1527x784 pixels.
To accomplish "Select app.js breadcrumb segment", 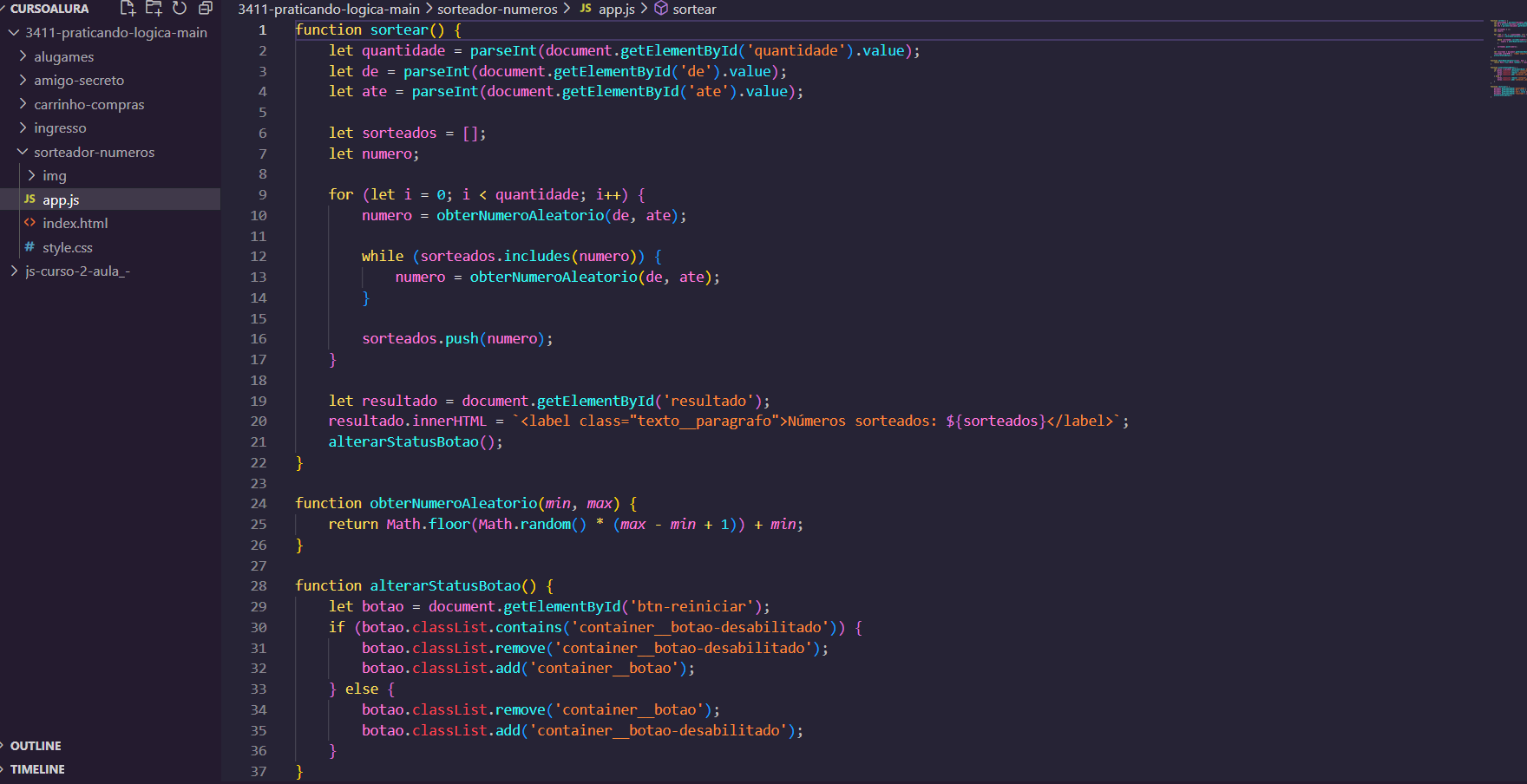I will point(617,9).
